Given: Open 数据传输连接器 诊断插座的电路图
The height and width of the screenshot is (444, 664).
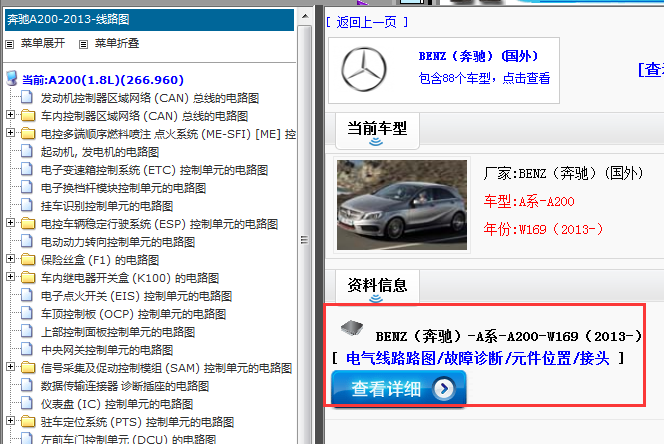Looking at the screenshot, I should [x=125, y=386].
